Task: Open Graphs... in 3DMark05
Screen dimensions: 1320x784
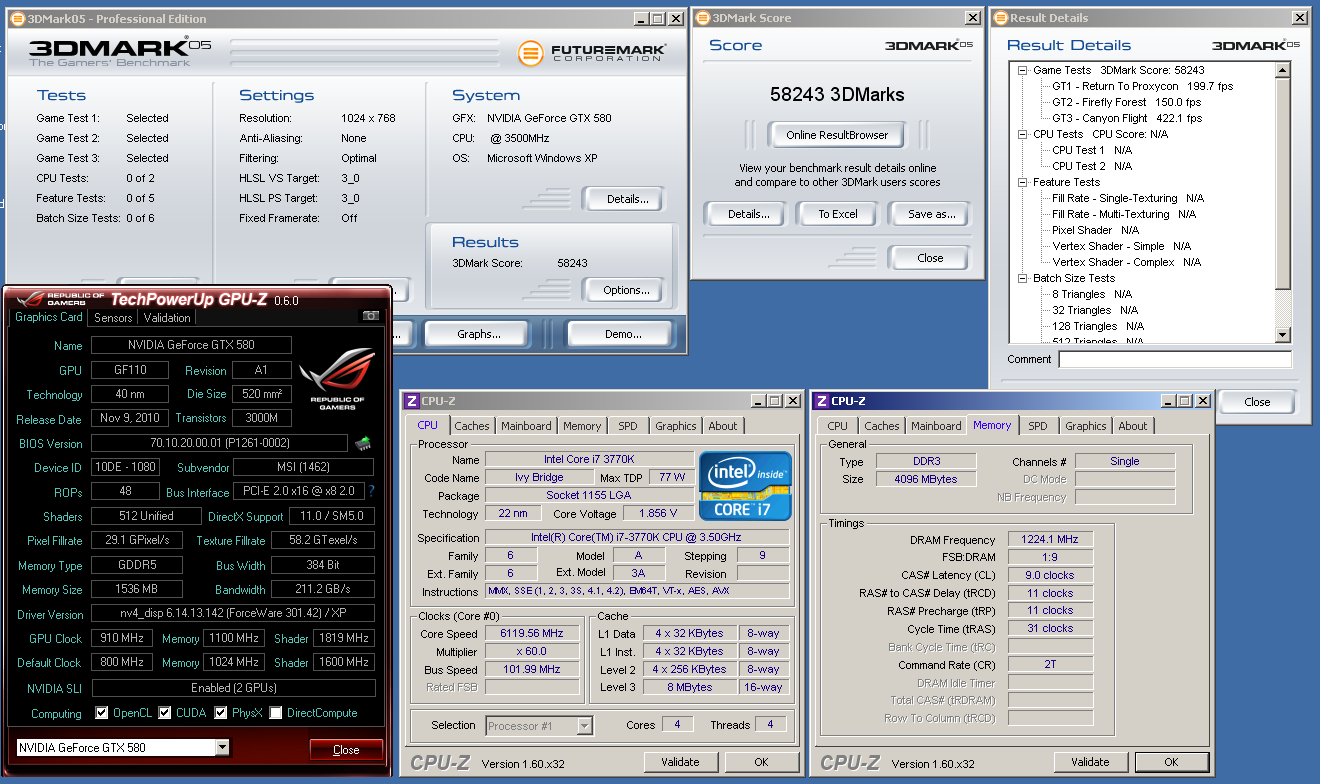Action: [479, 334]
